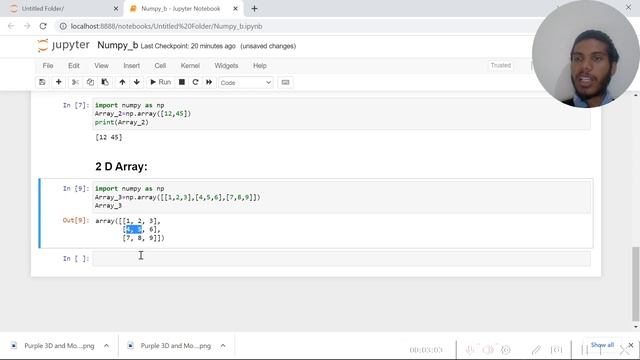Close the Untitled Folder tab
Screen dimensions: 640x360
tap(116, 9)
